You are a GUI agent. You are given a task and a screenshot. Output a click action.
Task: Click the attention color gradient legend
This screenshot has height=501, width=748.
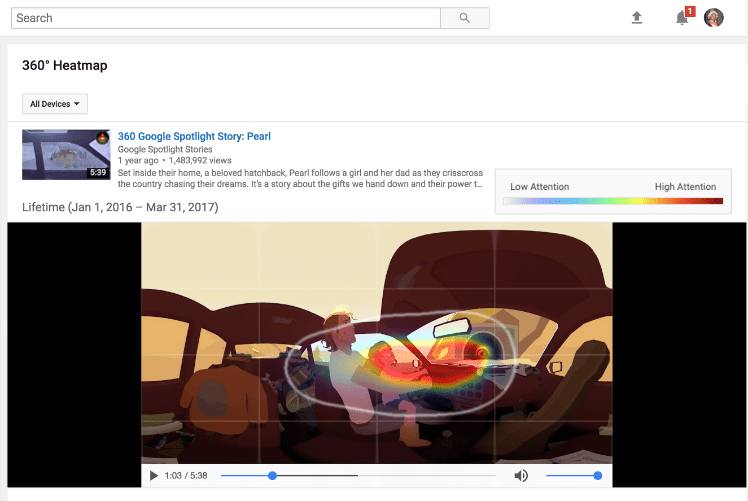[x=613, y=201]
